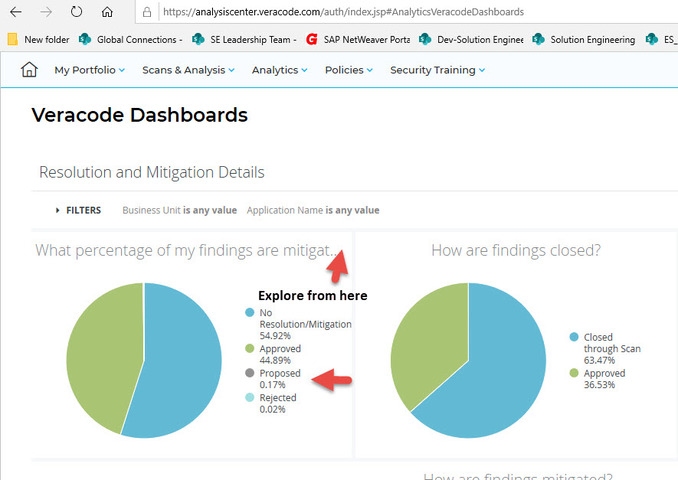Click the address bar URL field
The width and height of the screenshot is (678, 480).
[x=406, y=12]
